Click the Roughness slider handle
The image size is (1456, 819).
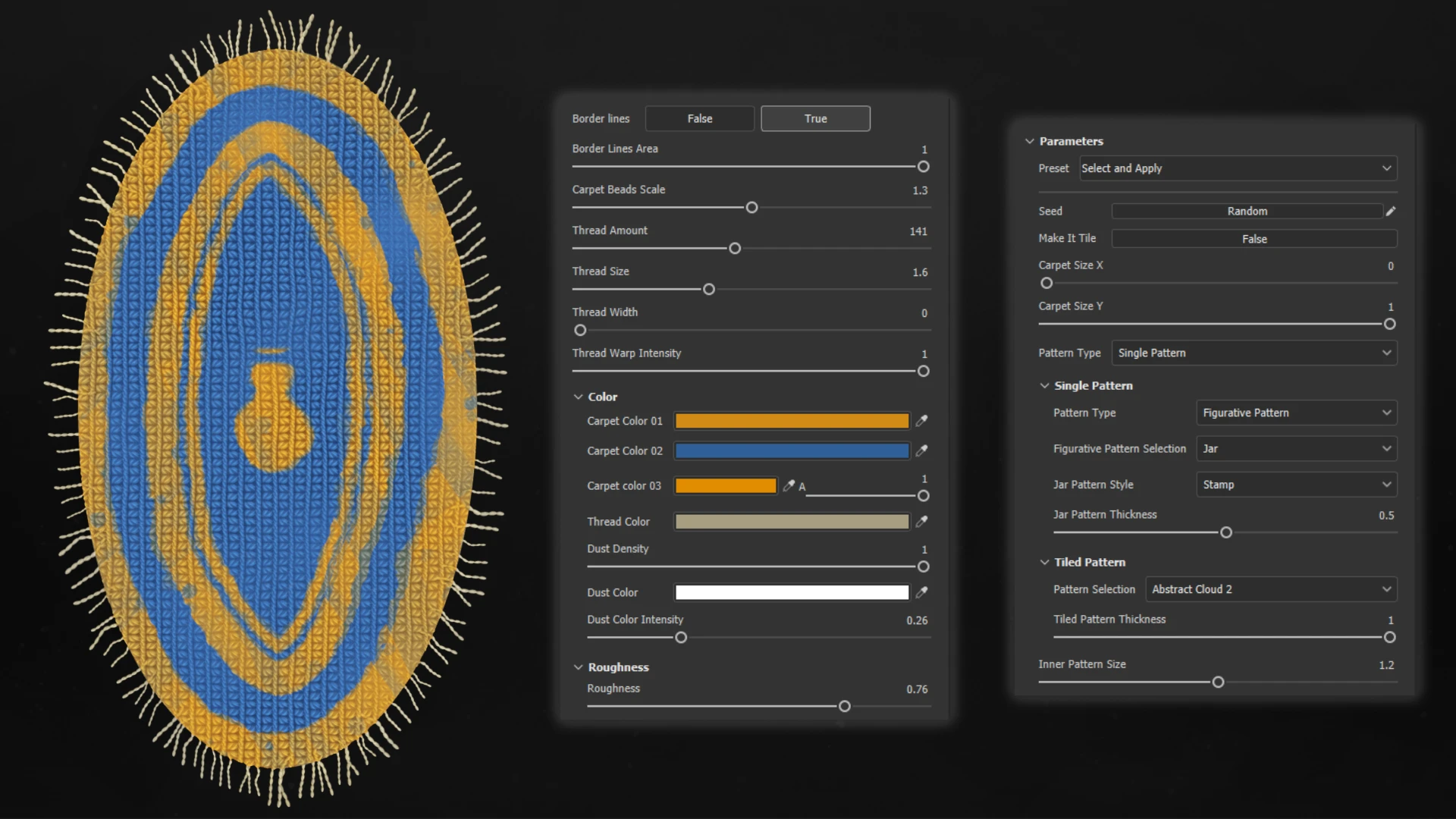point(844,707)
